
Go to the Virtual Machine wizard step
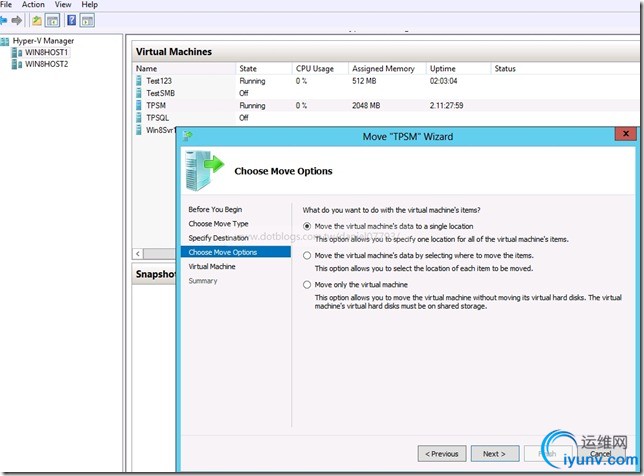[x=212, y=267]
